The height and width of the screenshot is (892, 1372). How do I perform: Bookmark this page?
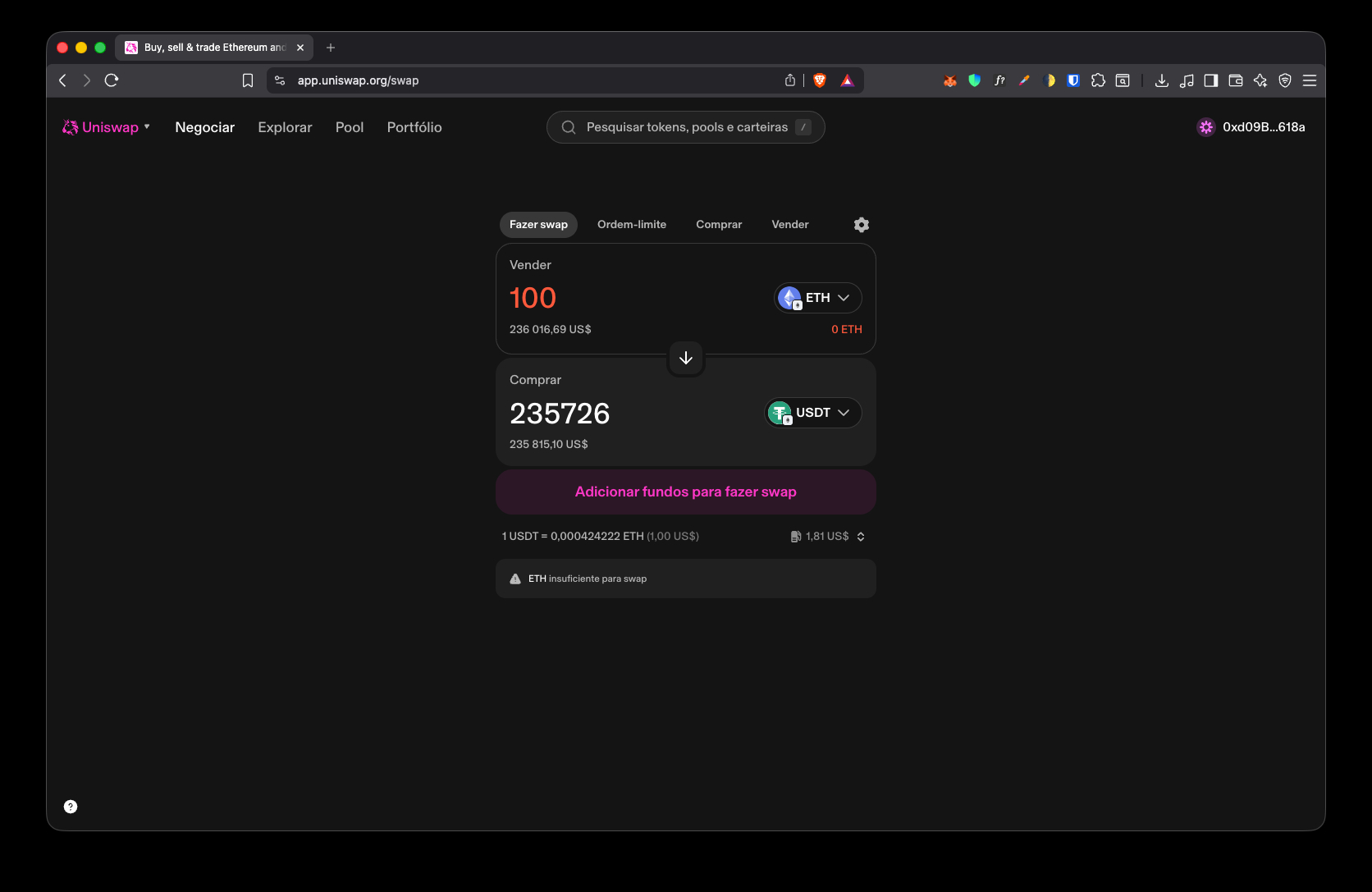pos(248,80)
